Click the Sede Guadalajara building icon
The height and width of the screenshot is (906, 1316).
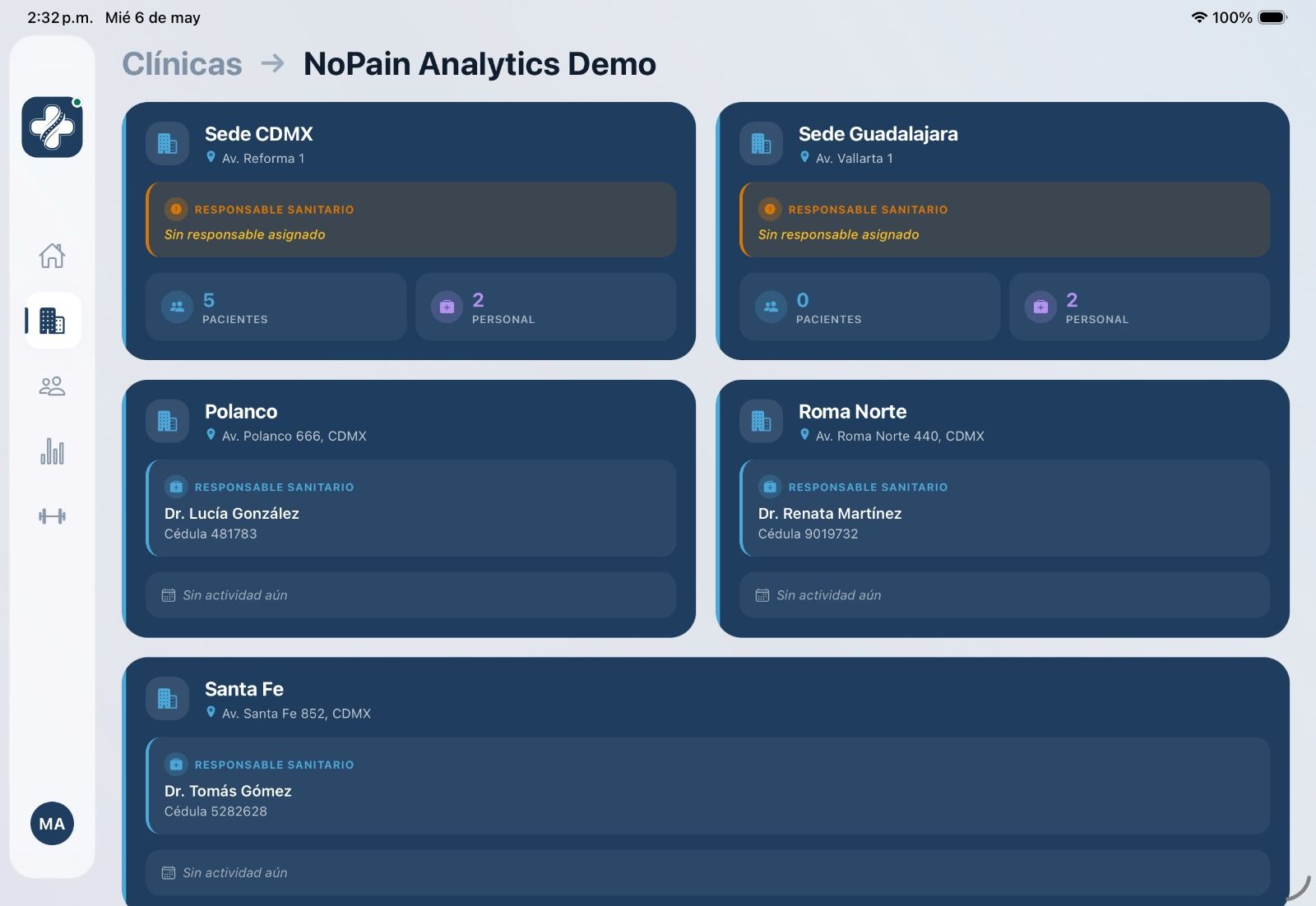point(762,144)
